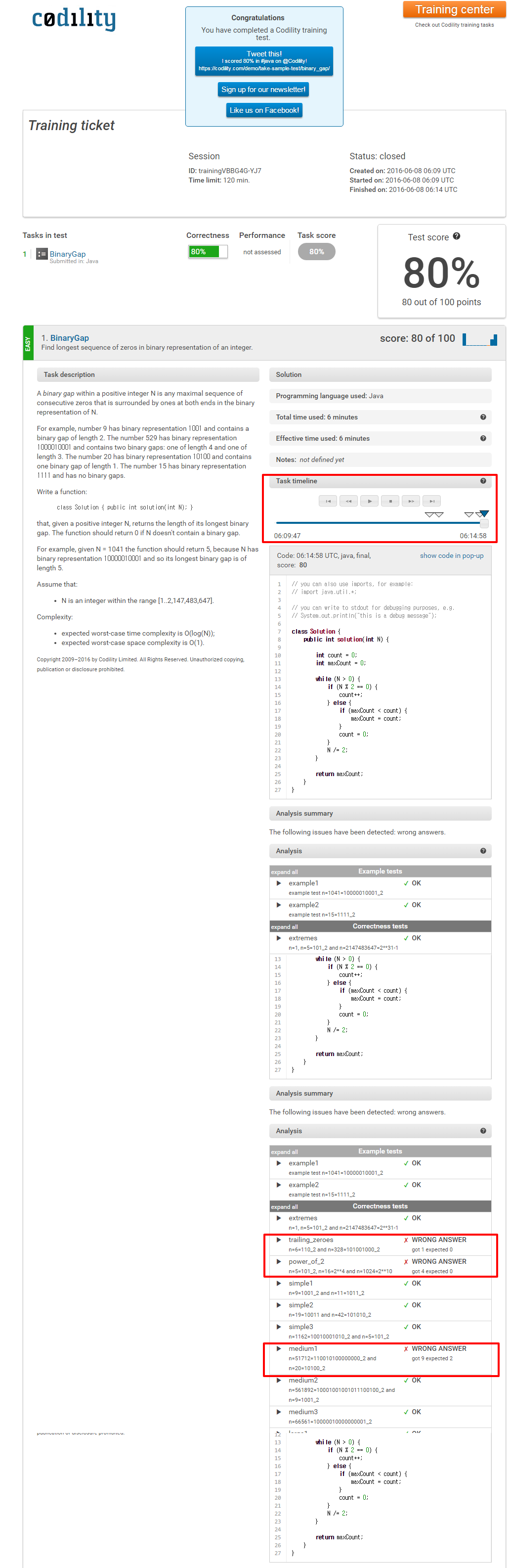Click the Solution panel header
The width and height of the screenshot is (511, 1568).
pyautogui.click(x=380, y=374)
